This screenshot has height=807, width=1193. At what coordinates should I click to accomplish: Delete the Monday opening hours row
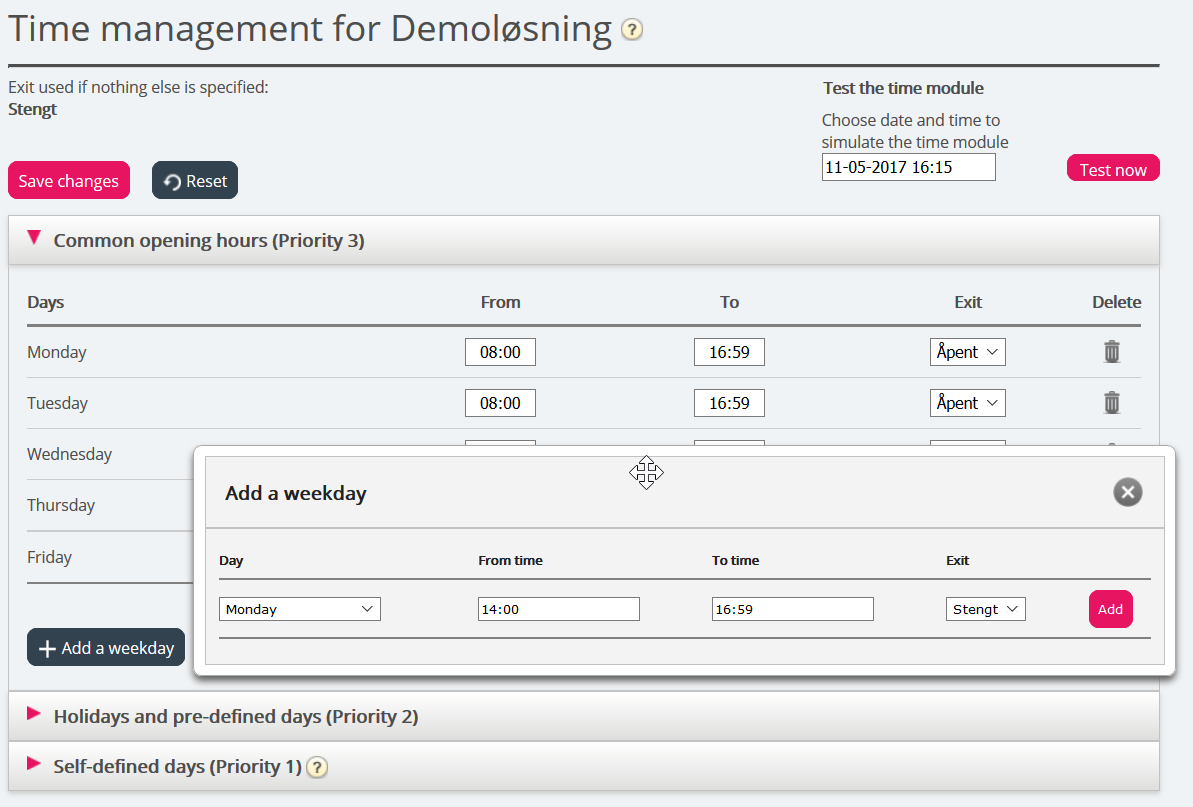click(x=1111, y=352)
